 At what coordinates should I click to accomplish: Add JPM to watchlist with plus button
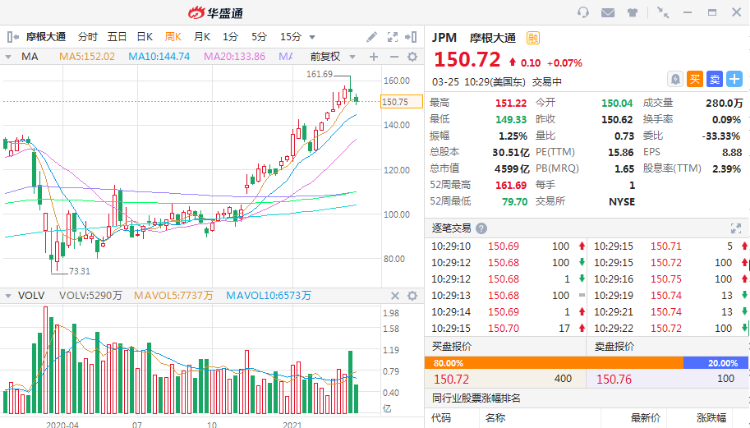[734, 79]
